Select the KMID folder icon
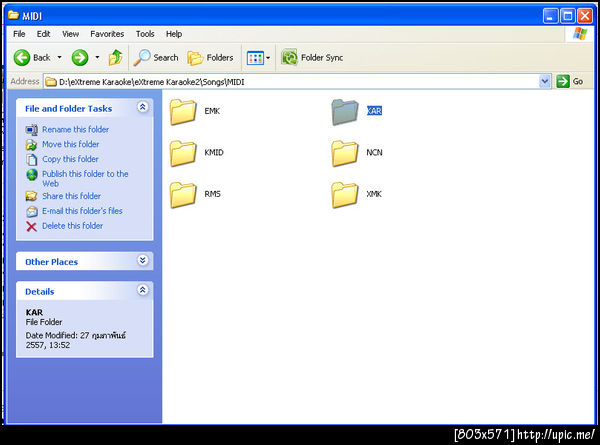 (183, 153)
